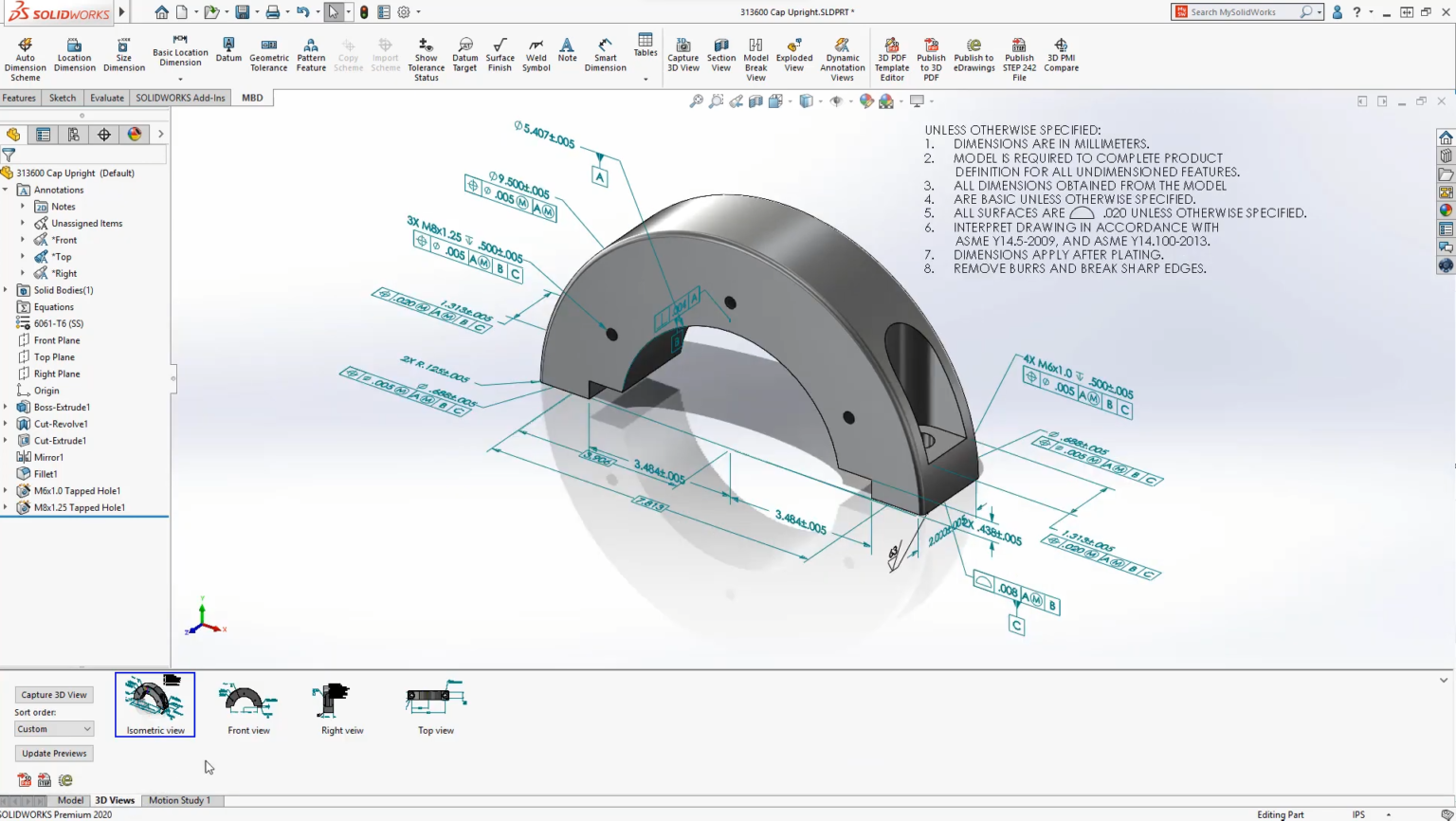Switch to the Evaluate ribbon tab
This screenshot has width=1456, height=821.
click(106, 97)
